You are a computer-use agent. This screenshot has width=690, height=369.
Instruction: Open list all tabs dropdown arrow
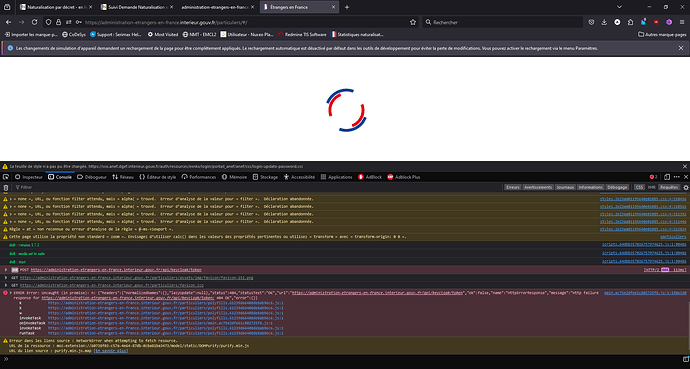[619, 7]
